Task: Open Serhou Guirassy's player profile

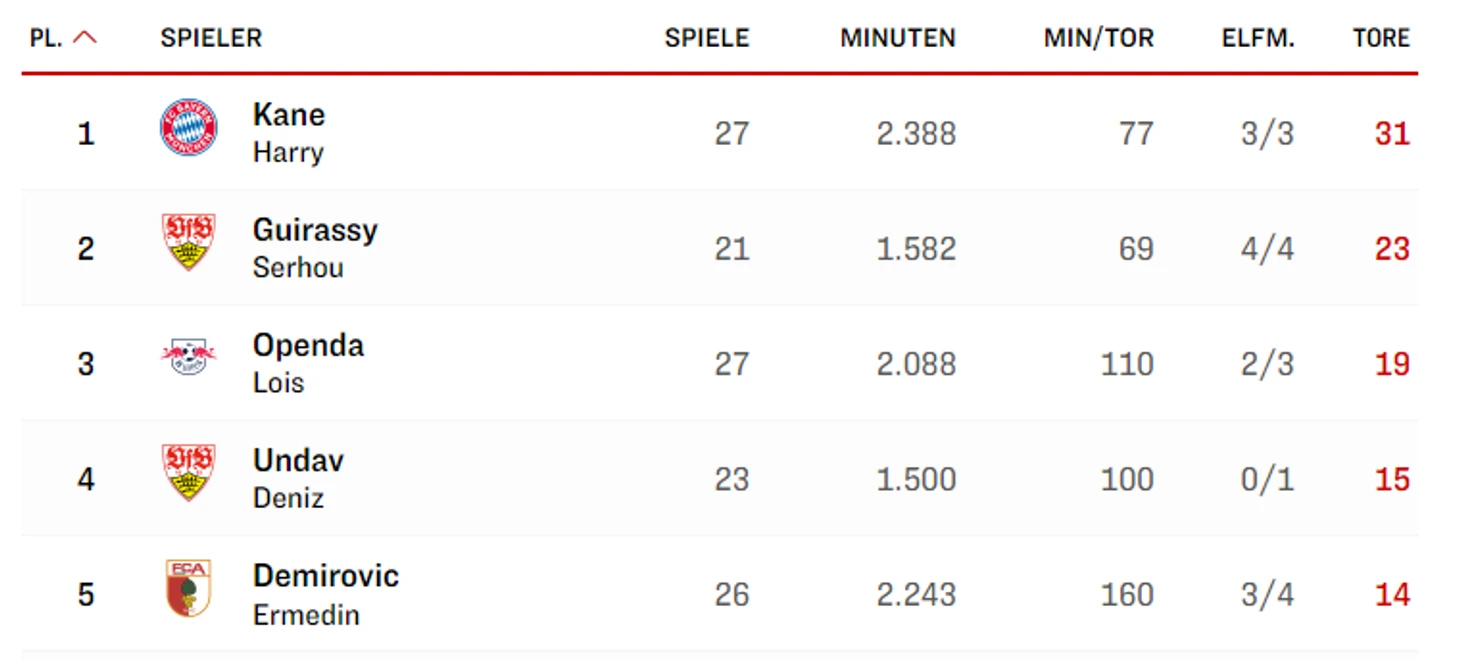Action: pyautogui.click(x=315, y=248)
